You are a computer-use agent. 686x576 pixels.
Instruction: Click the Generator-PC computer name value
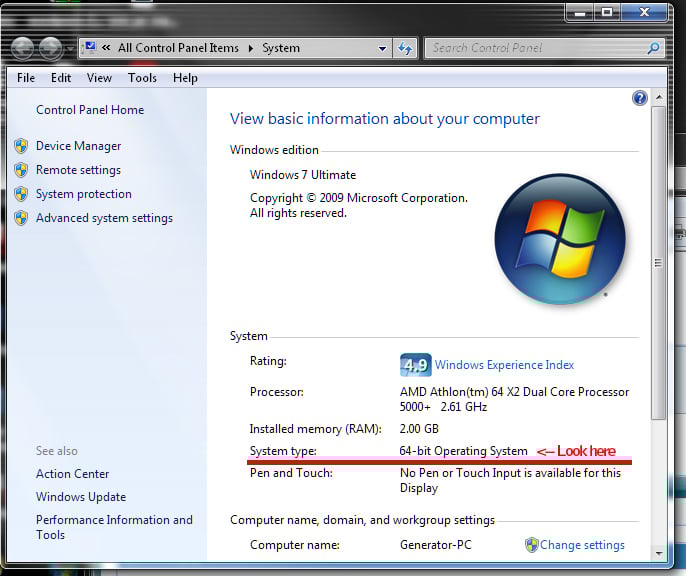pyautogui.click(x=436, y=545)
